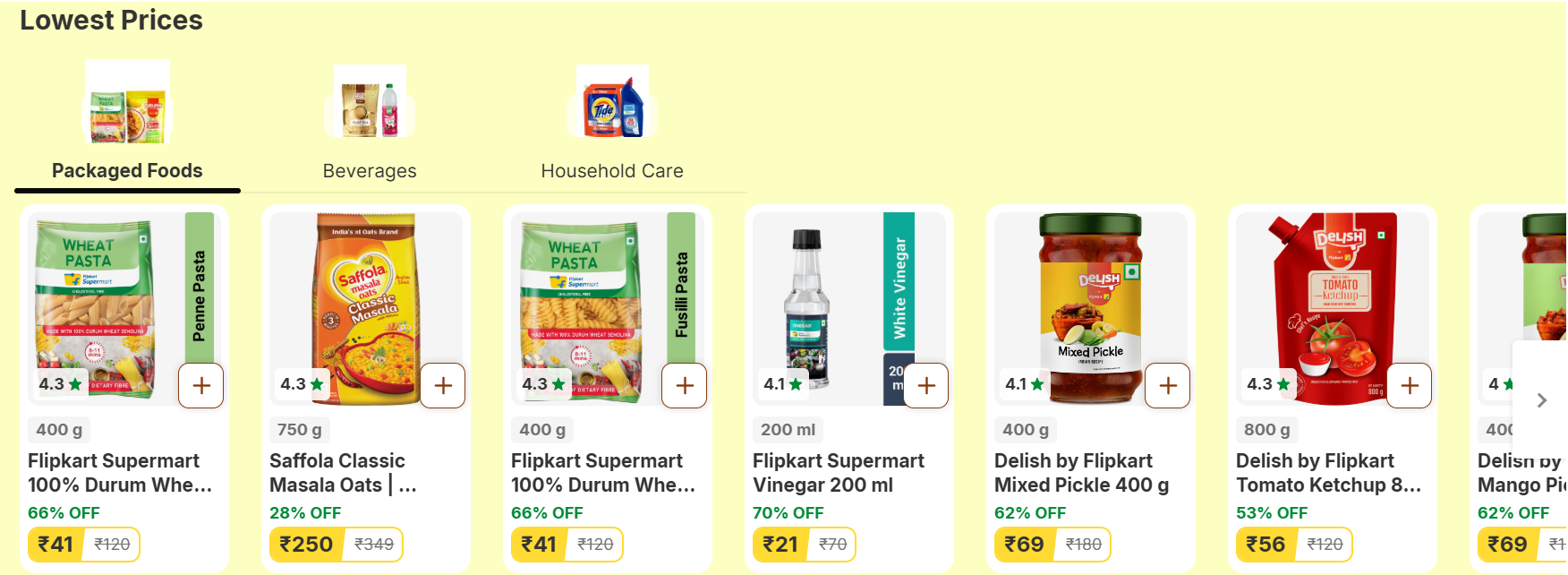
Task: Add White Vinegar with the plus icon
Action: tap(926, 386)
